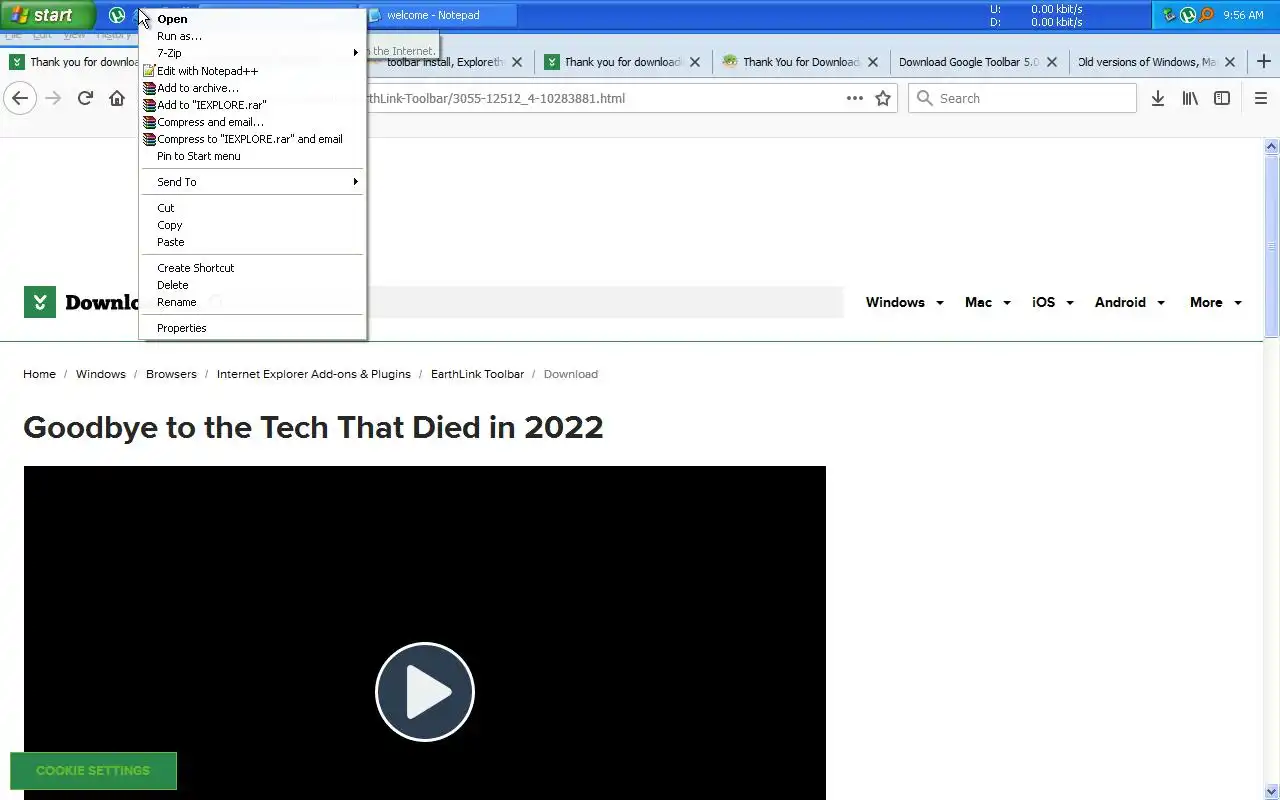Viewport: 1280px width, 800px height.
Task: Bookmark this page with the star icon
Action: click(x=883, y=98)
